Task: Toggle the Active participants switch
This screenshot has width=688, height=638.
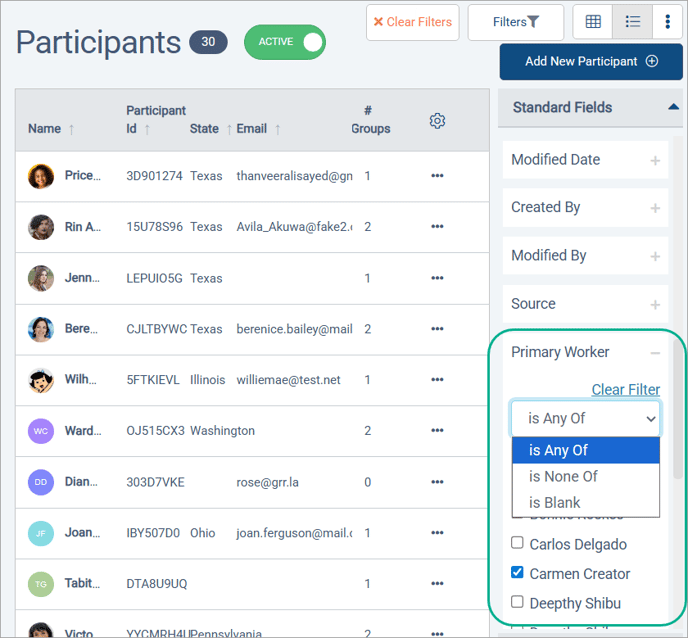Action: (x=285, y=42)
